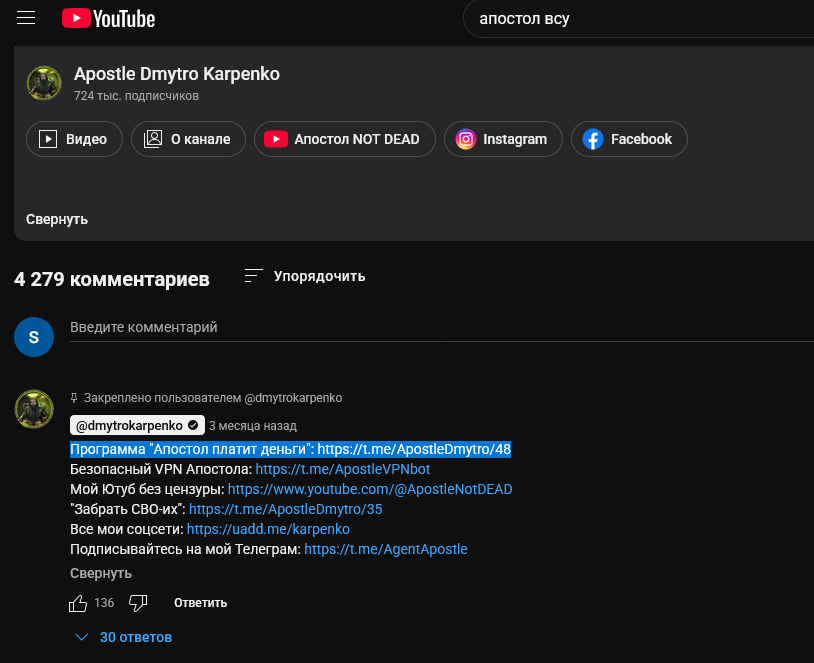Screen dimensions: 814x663
Task: Open the О канале button
Action: tap(188, 140)
